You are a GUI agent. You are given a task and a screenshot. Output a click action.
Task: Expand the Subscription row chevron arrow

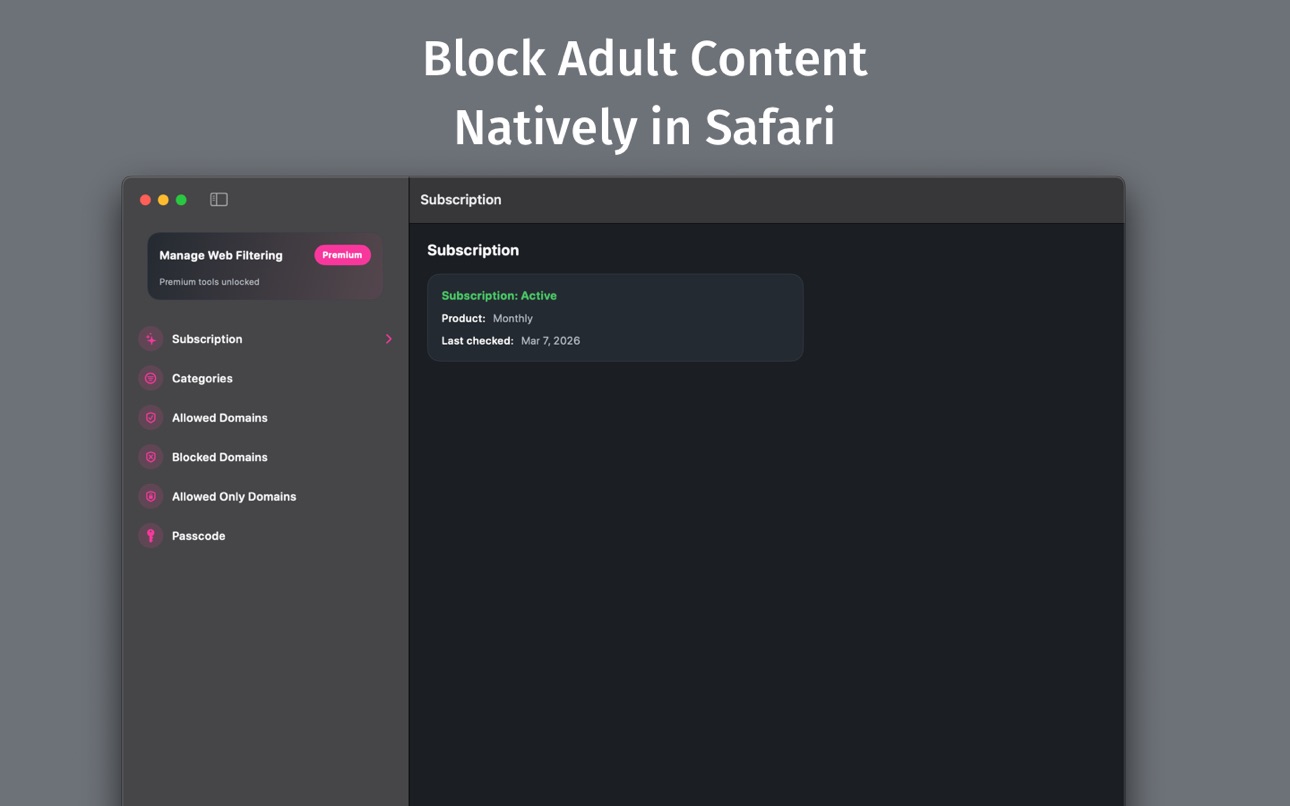click(389, 339)
